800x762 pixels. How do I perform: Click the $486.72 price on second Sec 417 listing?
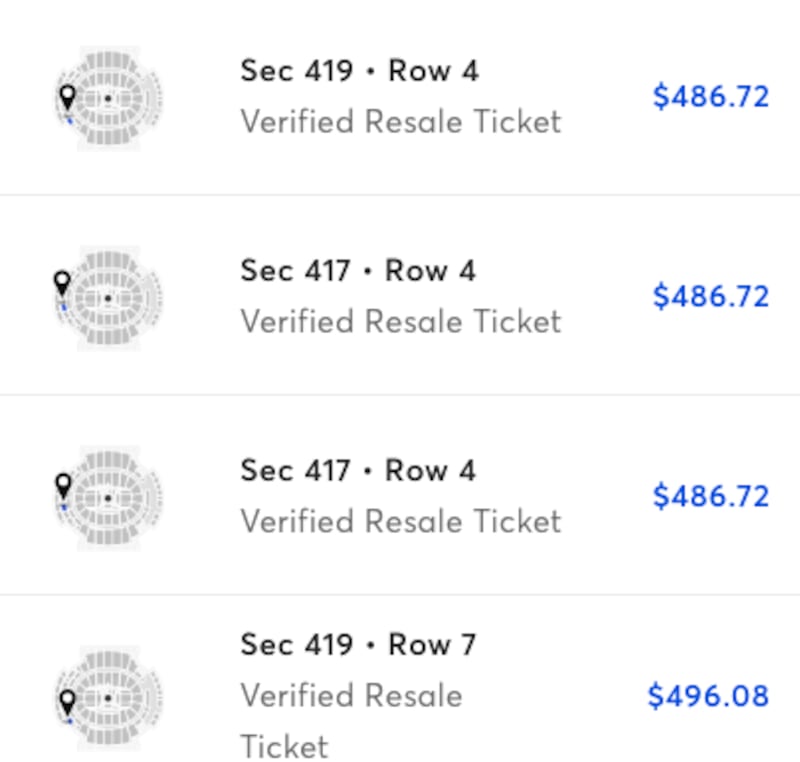click(x=710, y=497)
